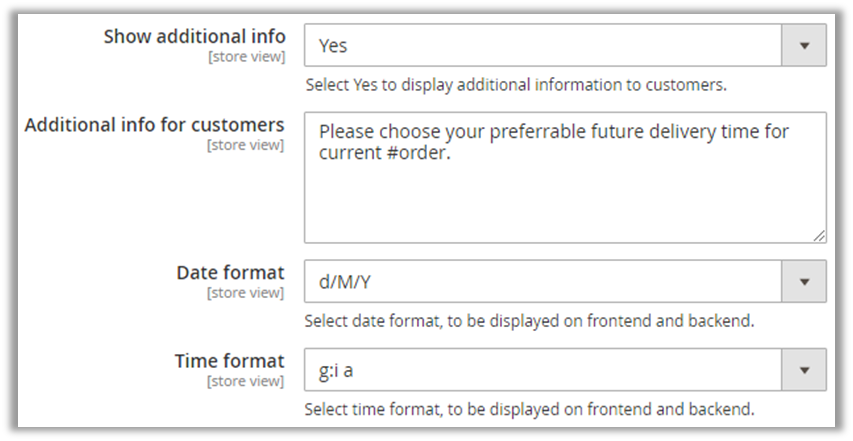
Task: Click the 'Show additional info' label
Action: pyautogui.click(x=194, y=37)
